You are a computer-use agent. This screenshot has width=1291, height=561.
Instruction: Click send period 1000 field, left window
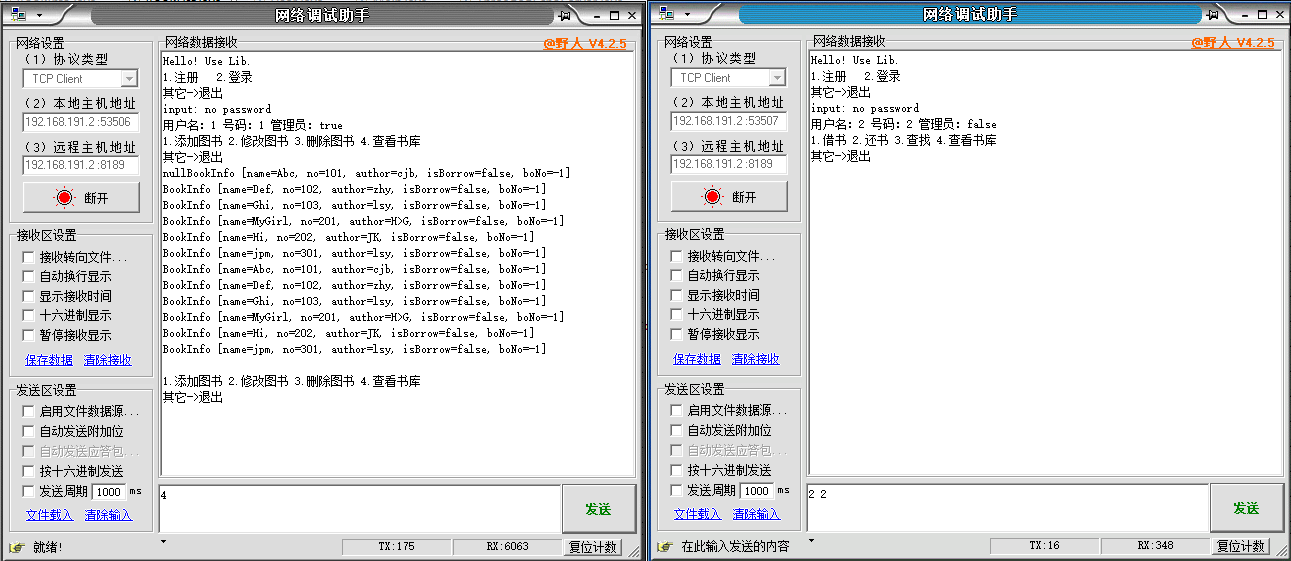(x=109, y=492)
